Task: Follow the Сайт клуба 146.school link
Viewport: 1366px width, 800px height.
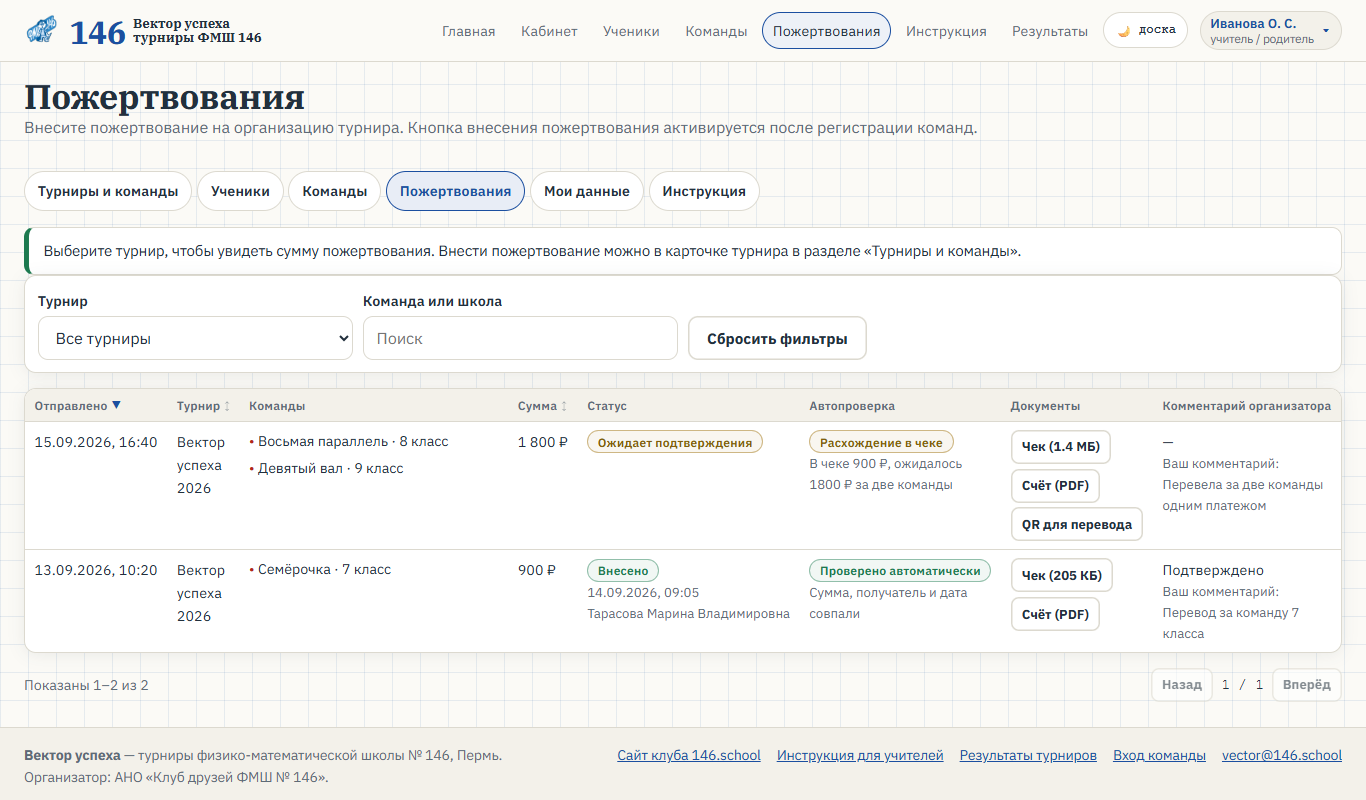Action: click(689, 755)
